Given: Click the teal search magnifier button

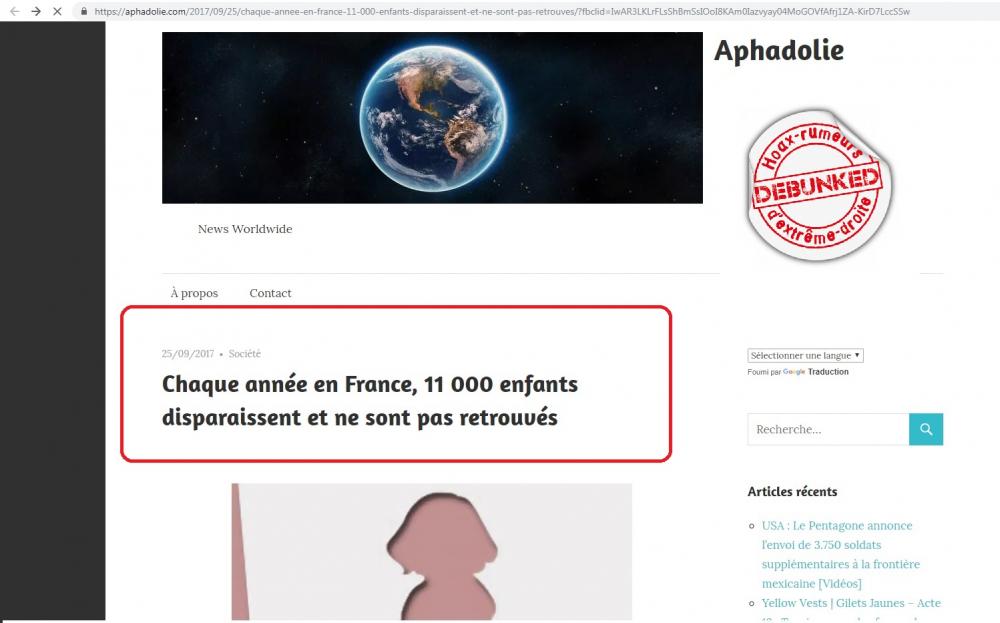Looking at the screenshot, I should coord(926,429).
